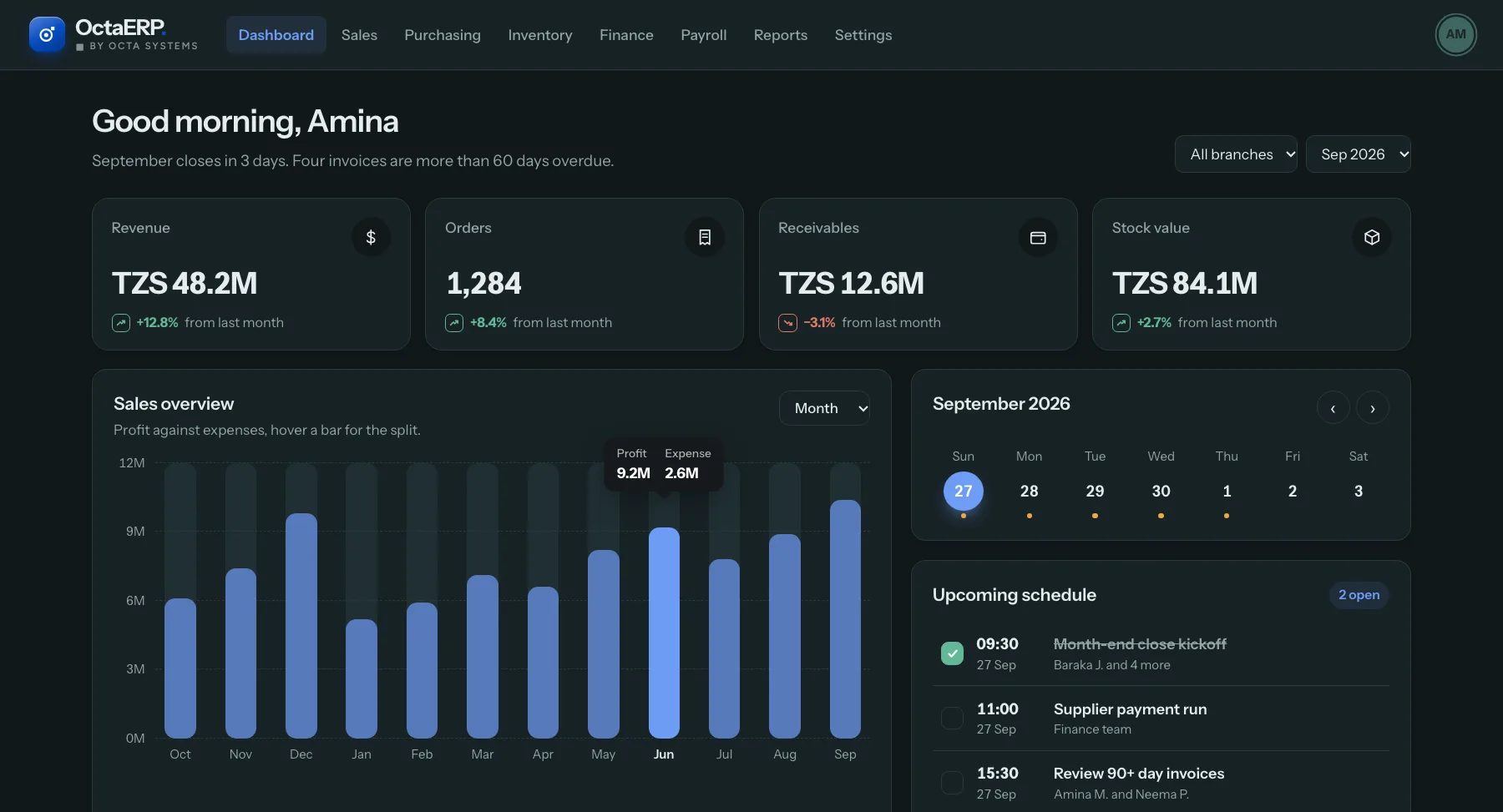1503x812 pixels.
Task: Click the 2.6M expense value in tooltip
Action: pyautogui.click(x=681, y=473)
